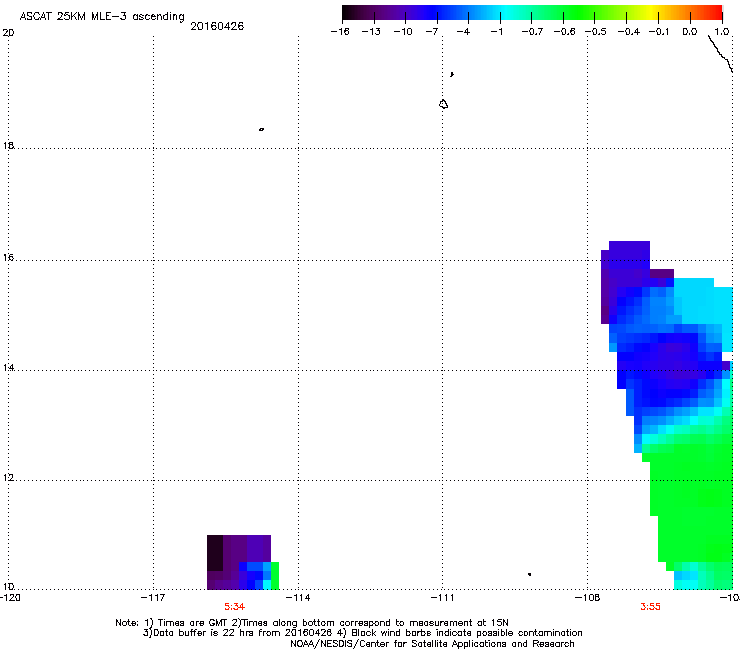Viewport: 740px width, 650px height.
Task: Click the cyan section of the color scale
Action: pyautogui.click(x=503, y=13)
